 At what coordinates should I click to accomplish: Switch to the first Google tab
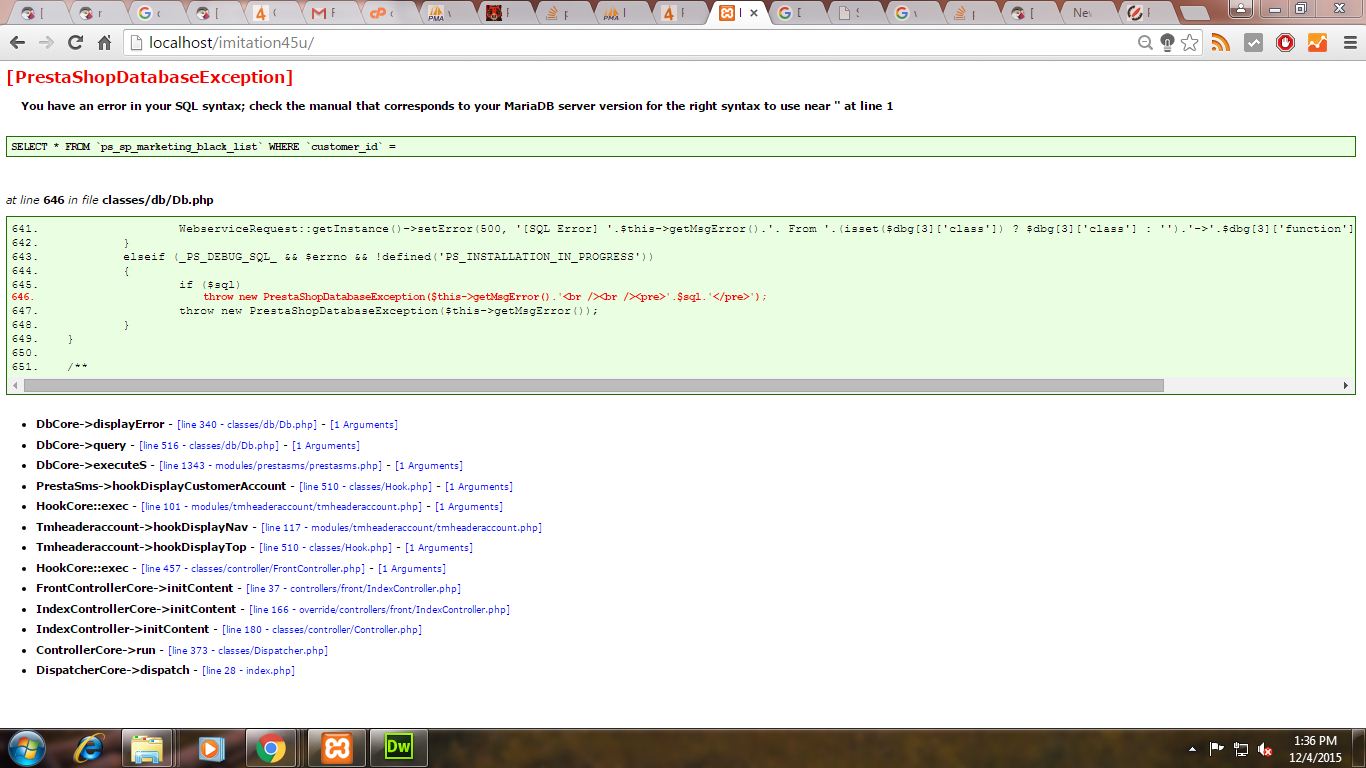click(x=155, y=14)
